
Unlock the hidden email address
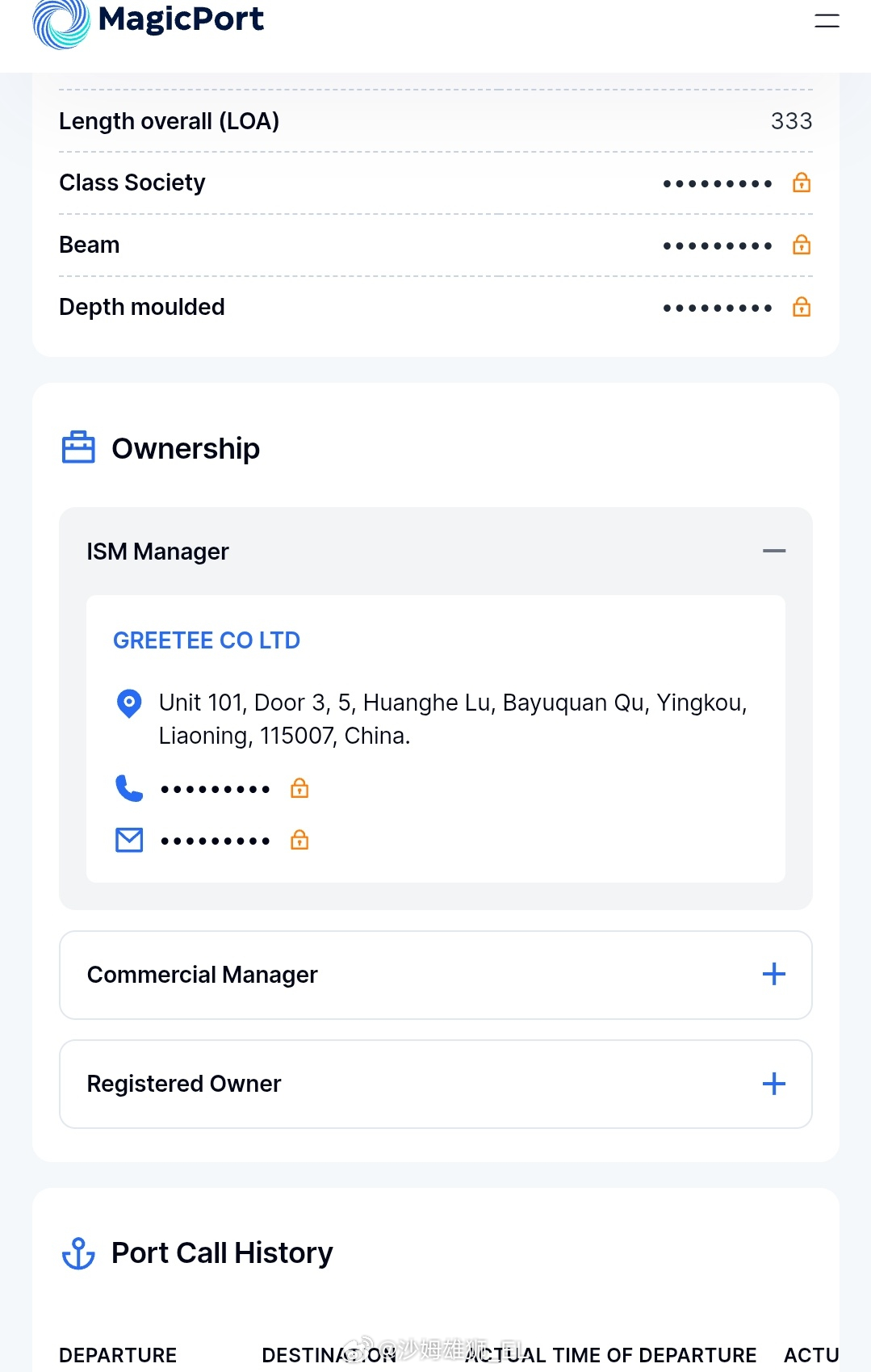[x=299, y=841]
